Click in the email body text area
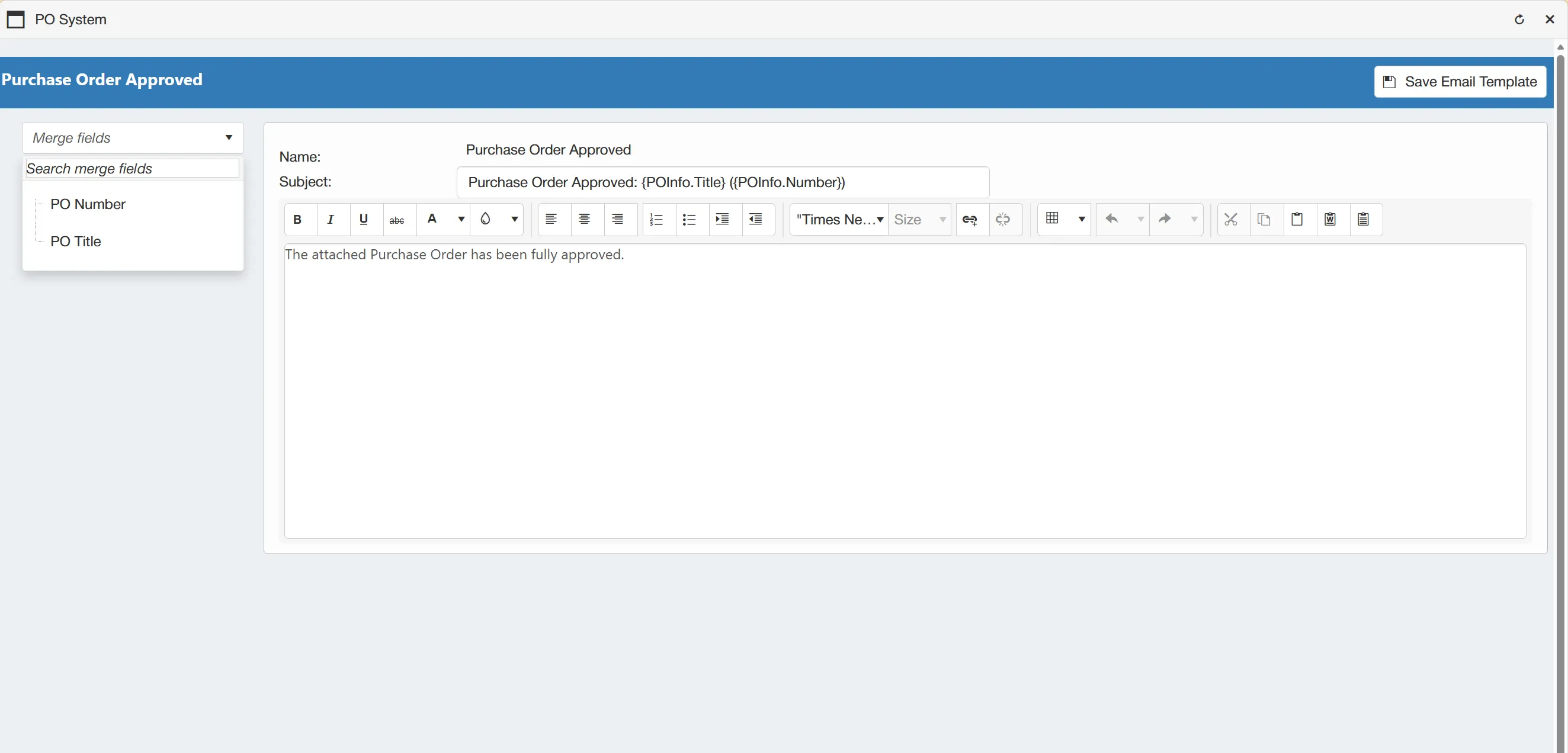Image resolution: width=1568 pixels, height=753 pixels. pyautogui.click(x=905, y=391)
